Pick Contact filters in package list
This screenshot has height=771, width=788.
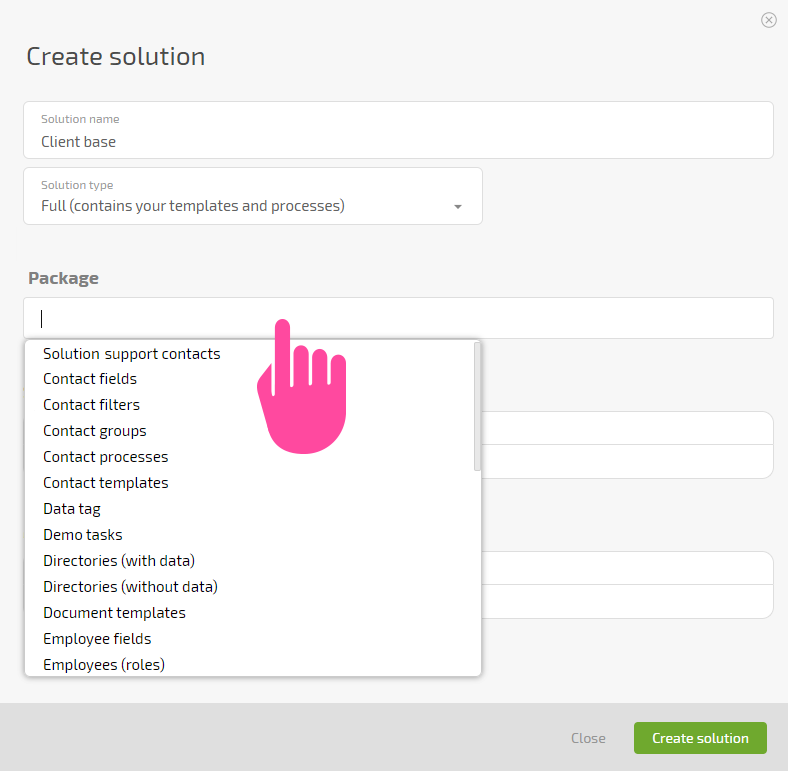pyautogui.click(x=91, y=405)
